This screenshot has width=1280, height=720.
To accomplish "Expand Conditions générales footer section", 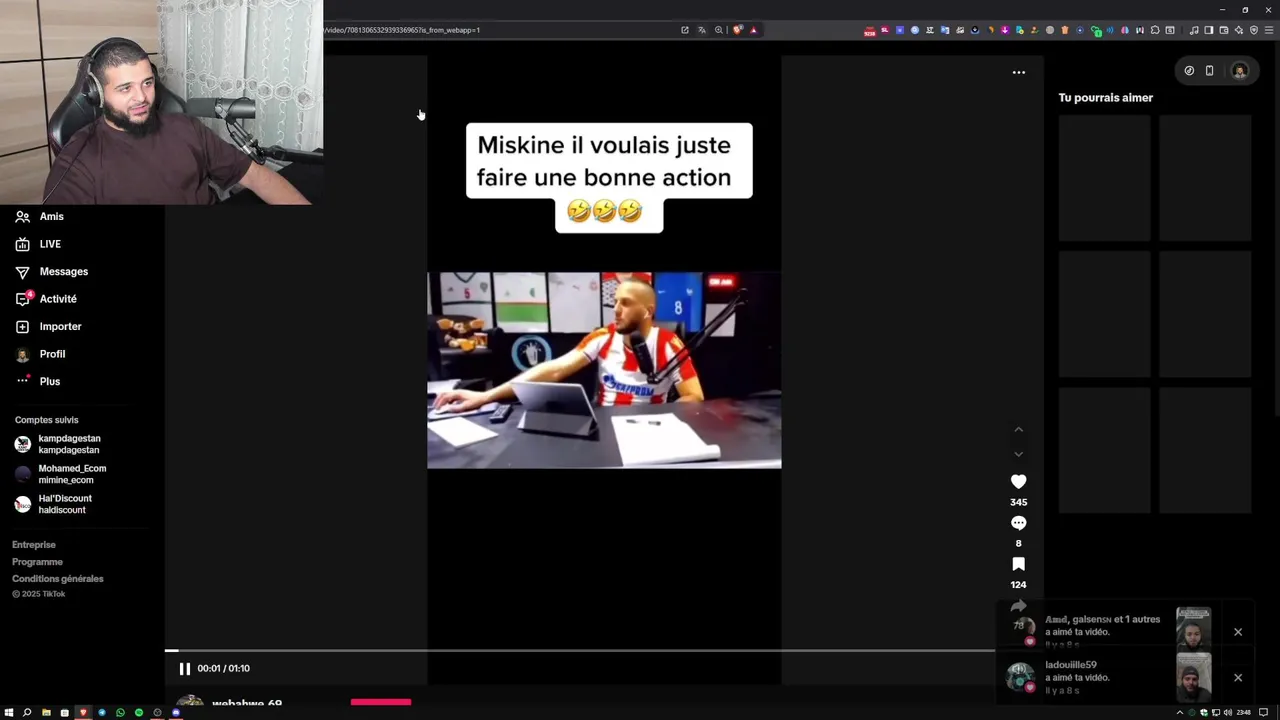I will pyautogui.click(x=58, y=579).
